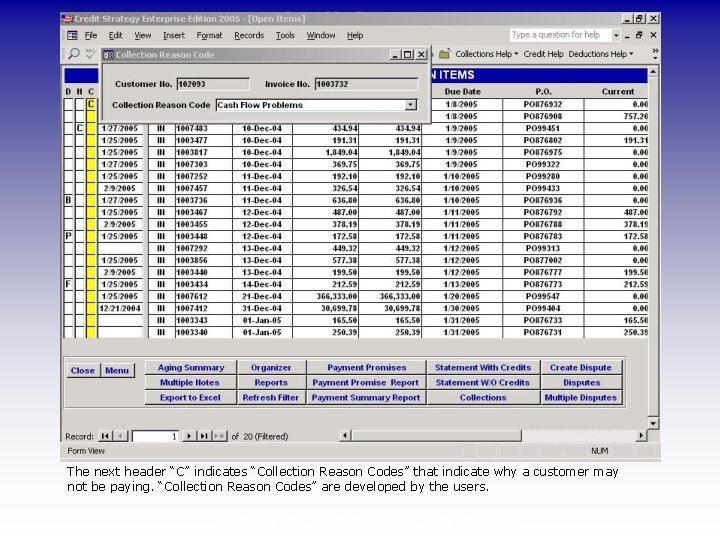
Task: Click the Create Dispute button
Action: 581,367
